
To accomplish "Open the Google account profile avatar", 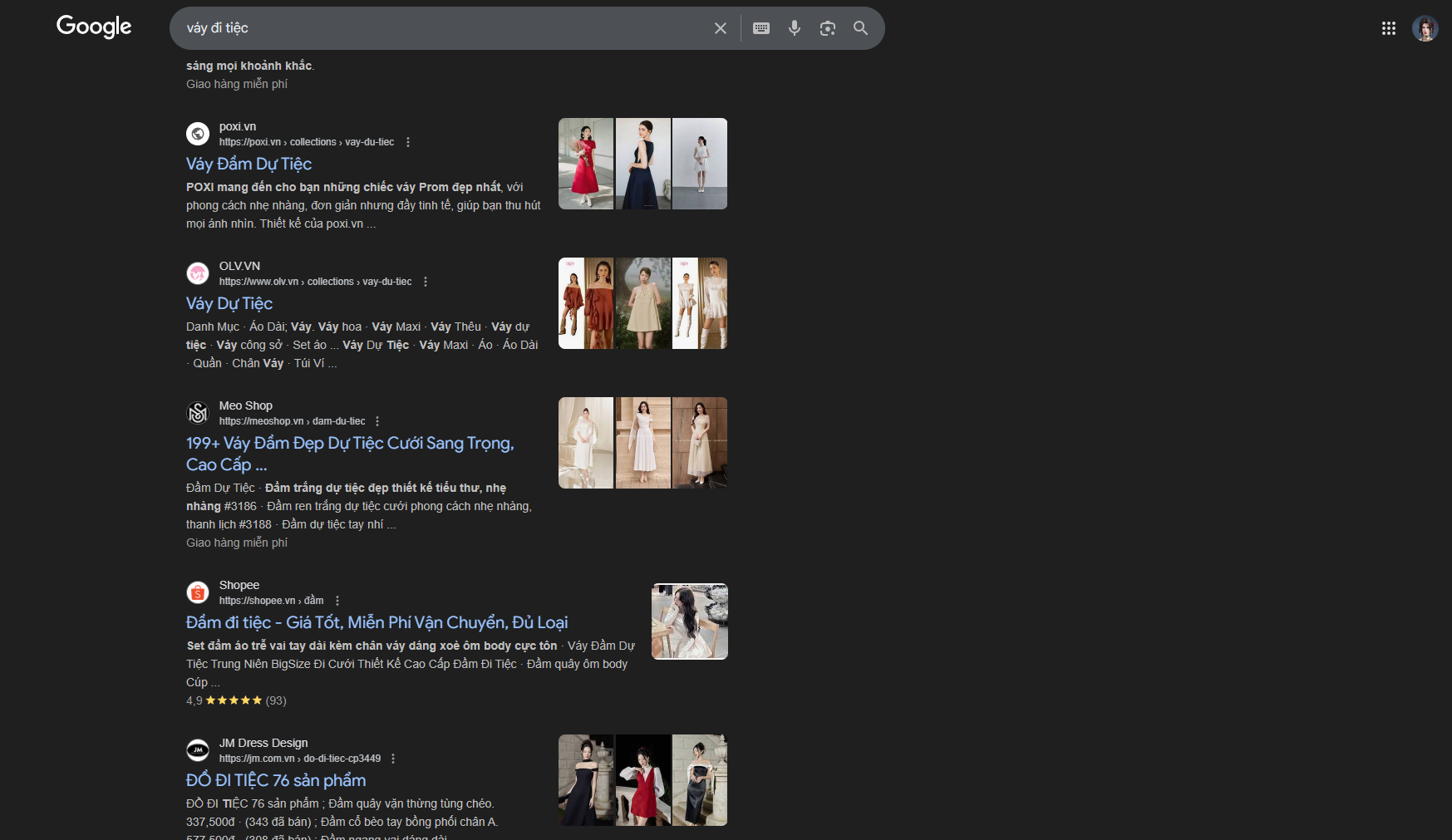I will coord(1425,28).
